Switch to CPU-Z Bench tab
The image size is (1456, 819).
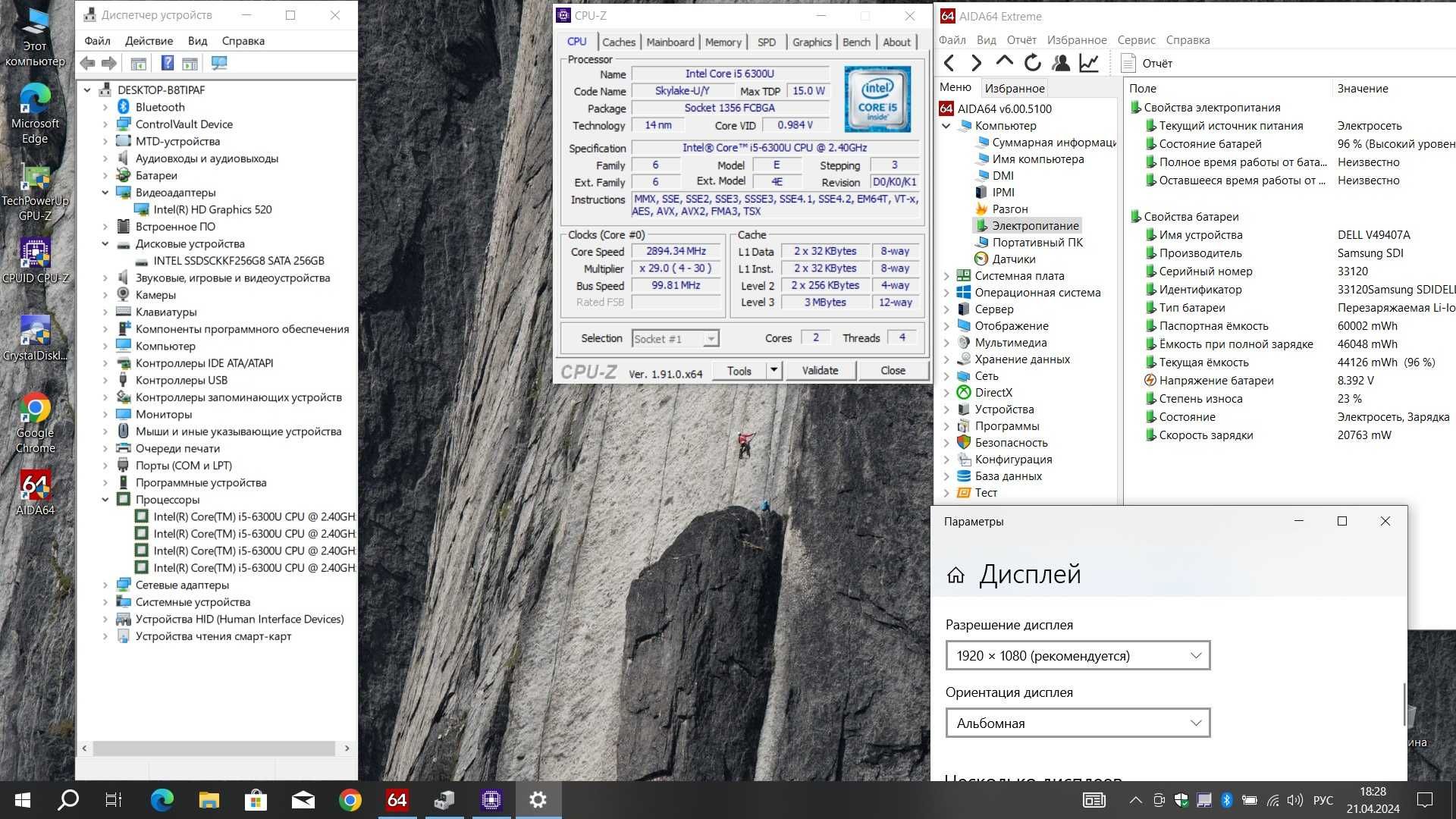pos(857,42)
